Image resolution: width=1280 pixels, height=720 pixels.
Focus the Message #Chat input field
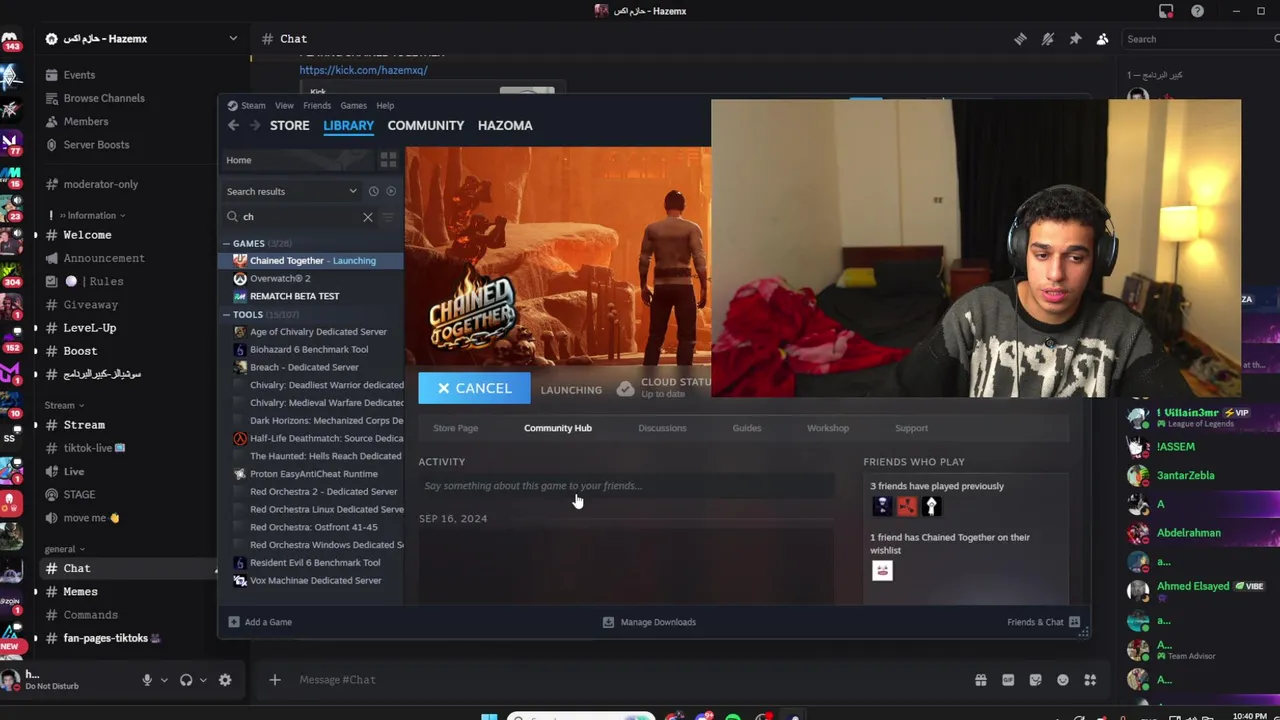pyautogui.click(x=630, y=680)
